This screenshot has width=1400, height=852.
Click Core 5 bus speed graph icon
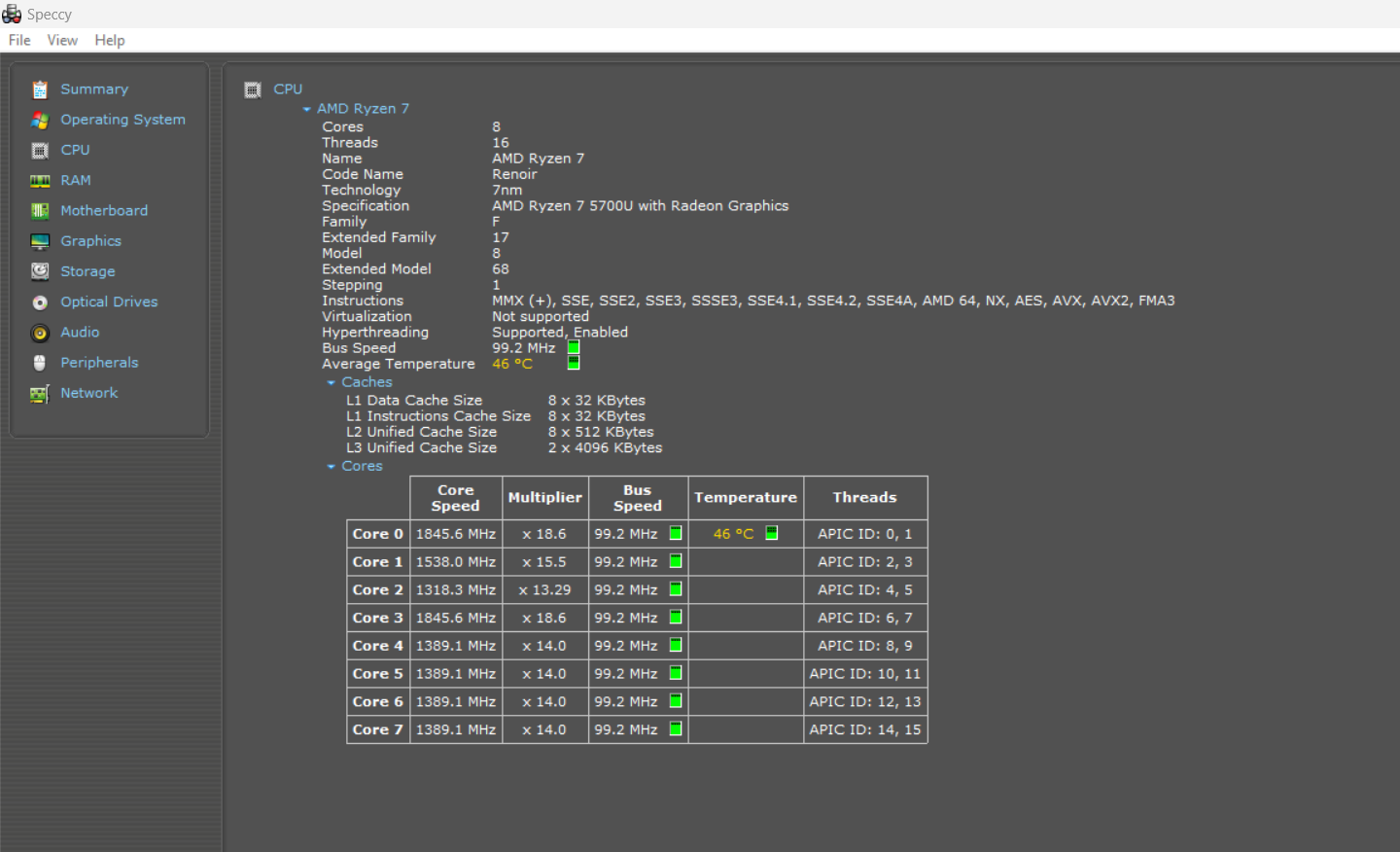pos(676,673)
